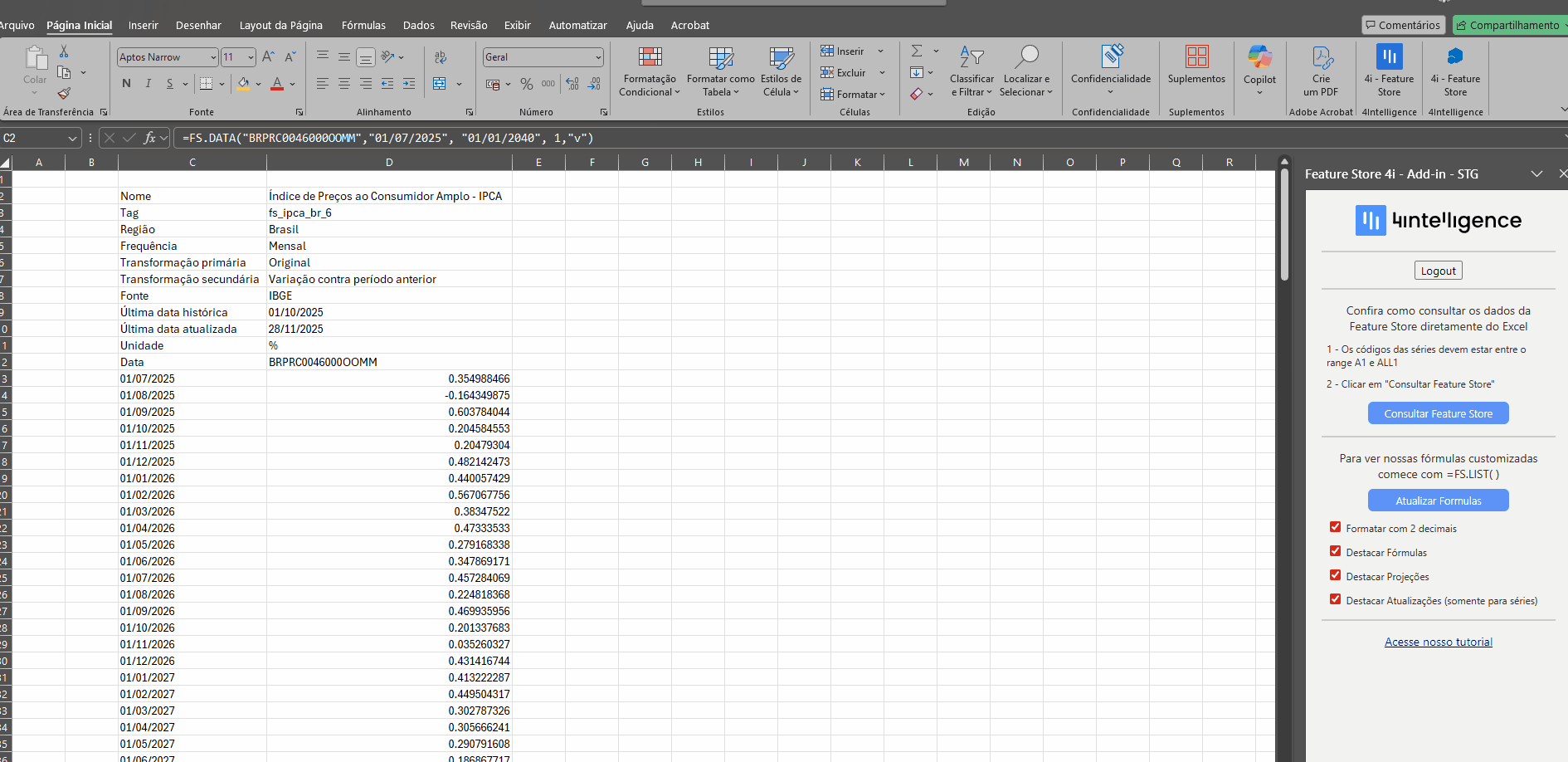Click Localizar e Selecionar magnifier icon
The image size is (1568, 762).
click(1026, 58)
